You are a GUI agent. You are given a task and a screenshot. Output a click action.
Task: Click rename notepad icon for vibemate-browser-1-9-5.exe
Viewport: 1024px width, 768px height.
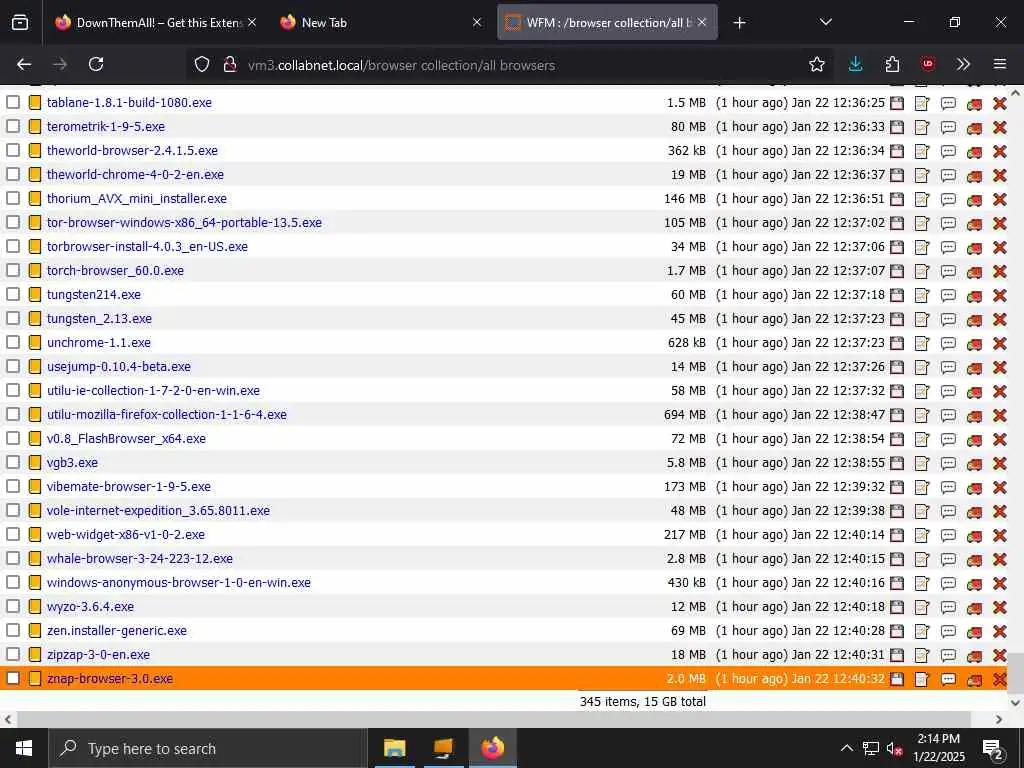922,488
